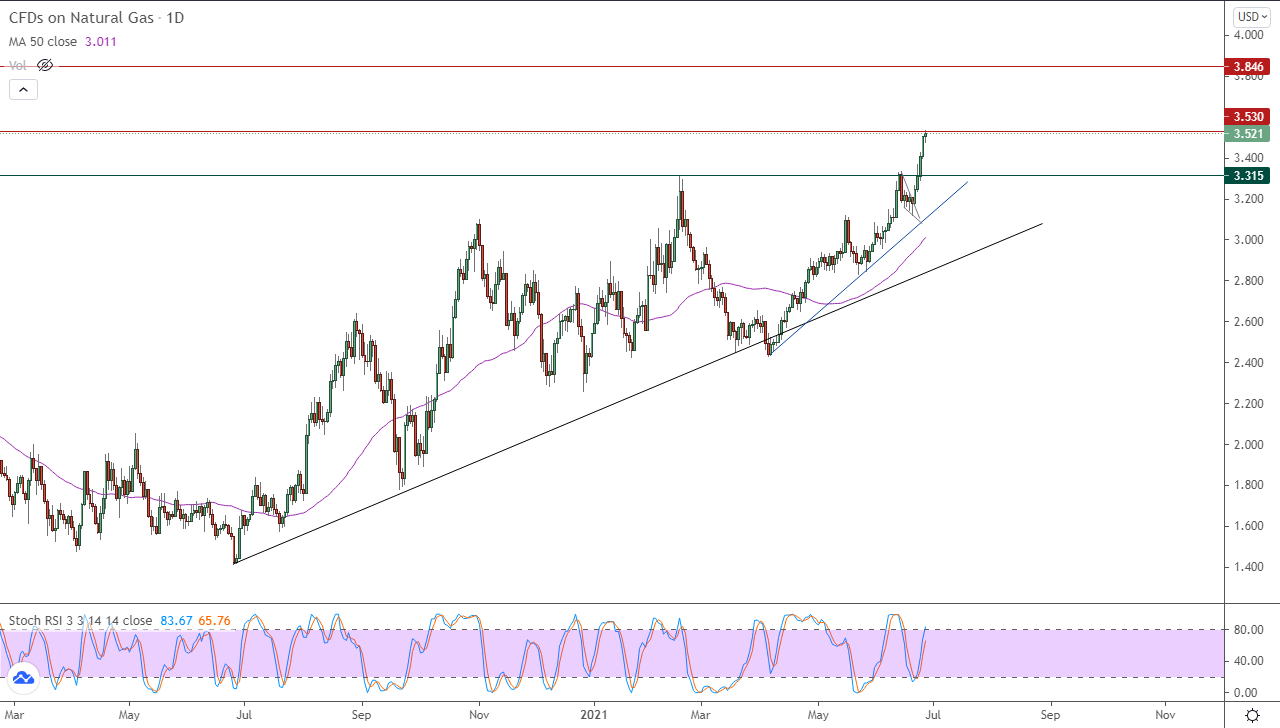The width and height of the screenshot is (1280, 728).
Task: Click the 1.600 price axis label
Action: tap(1250, 526)
